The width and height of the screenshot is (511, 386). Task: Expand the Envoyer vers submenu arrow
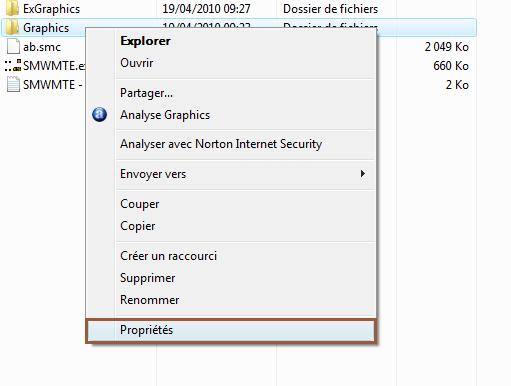[x=363, y=174]
